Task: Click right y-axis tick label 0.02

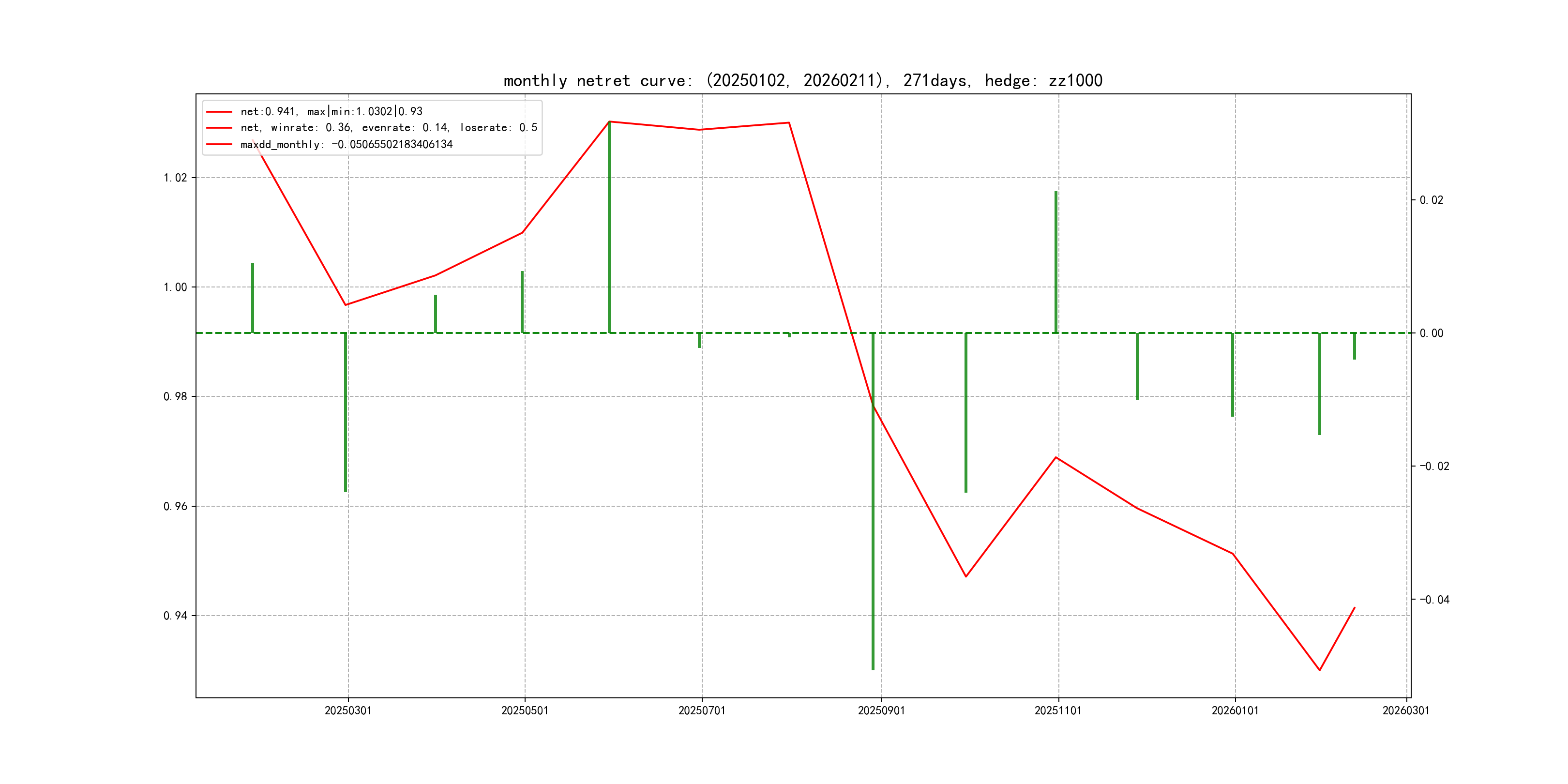Action: [1431, 200]
